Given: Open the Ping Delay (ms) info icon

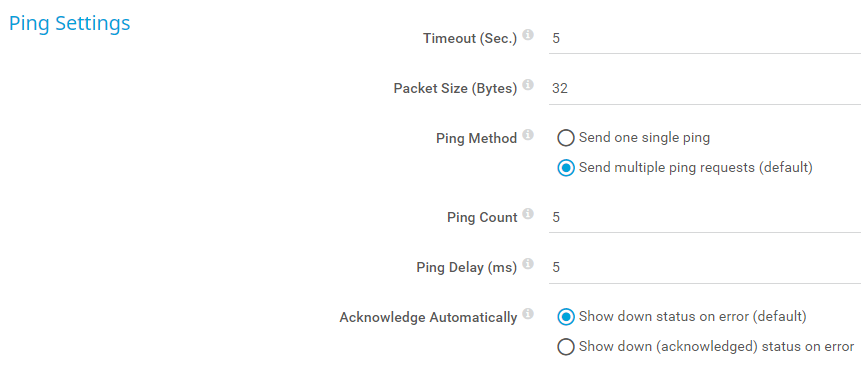Looking at the screenshot, I should (x=528, y=264).
